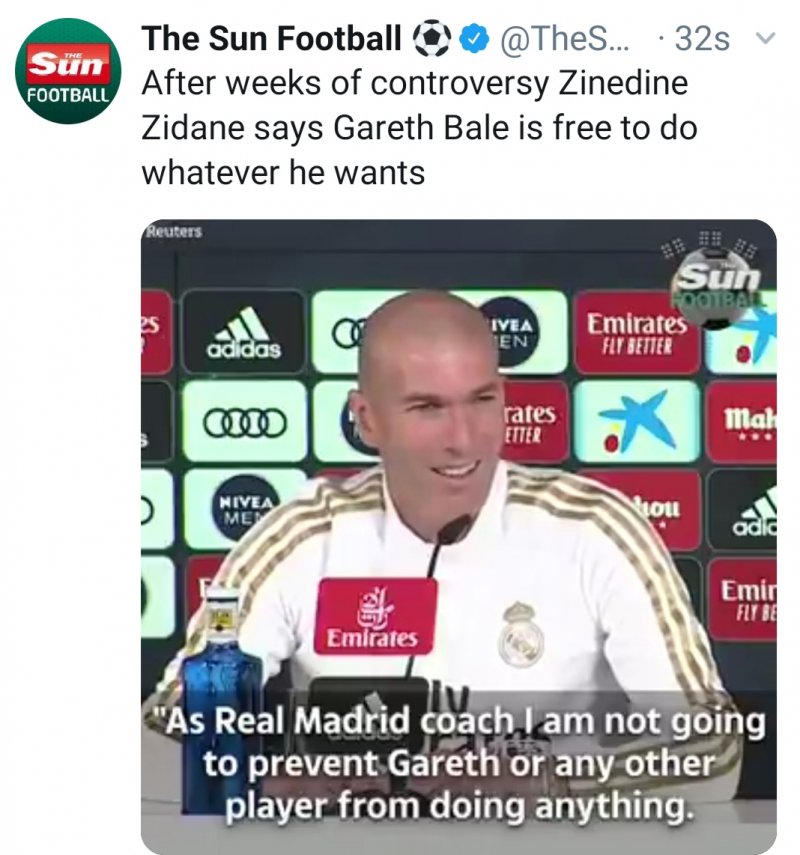This screenshot has height=855, width=800.
Task: Click the red Emirates microphone sign
Action: 375,617
